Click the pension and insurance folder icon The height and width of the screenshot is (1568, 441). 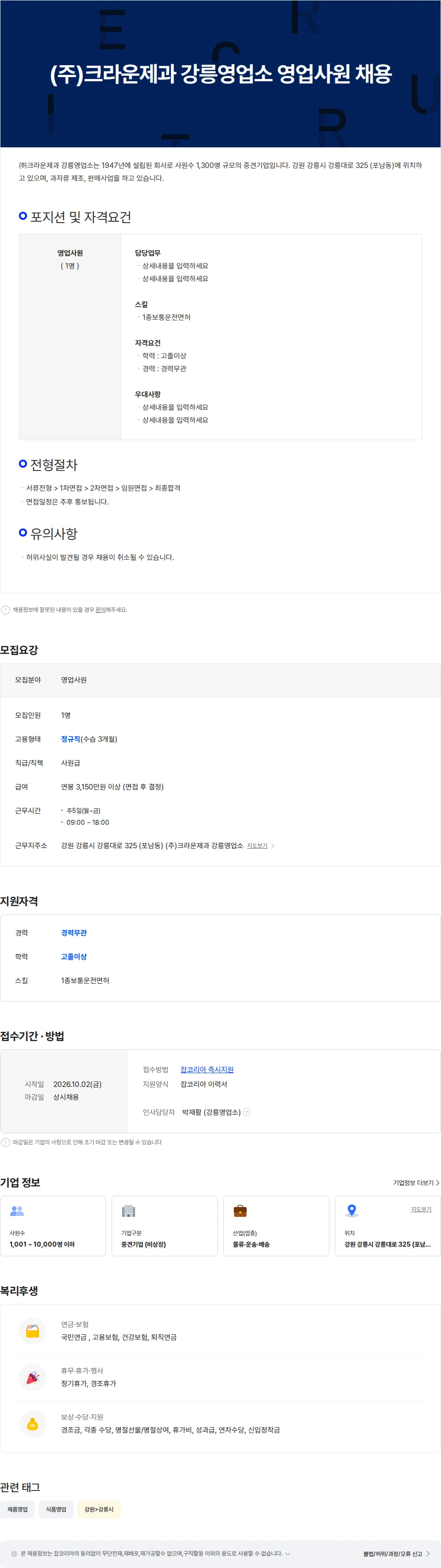[x=33, y=1331]
